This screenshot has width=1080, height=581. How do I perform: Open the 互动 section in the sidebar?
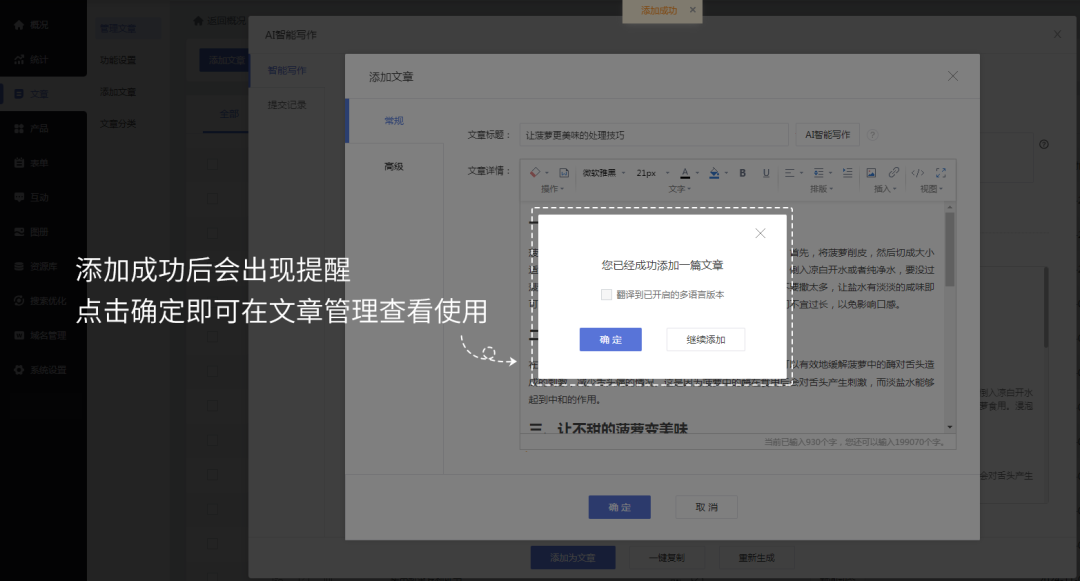coord(33,197)
